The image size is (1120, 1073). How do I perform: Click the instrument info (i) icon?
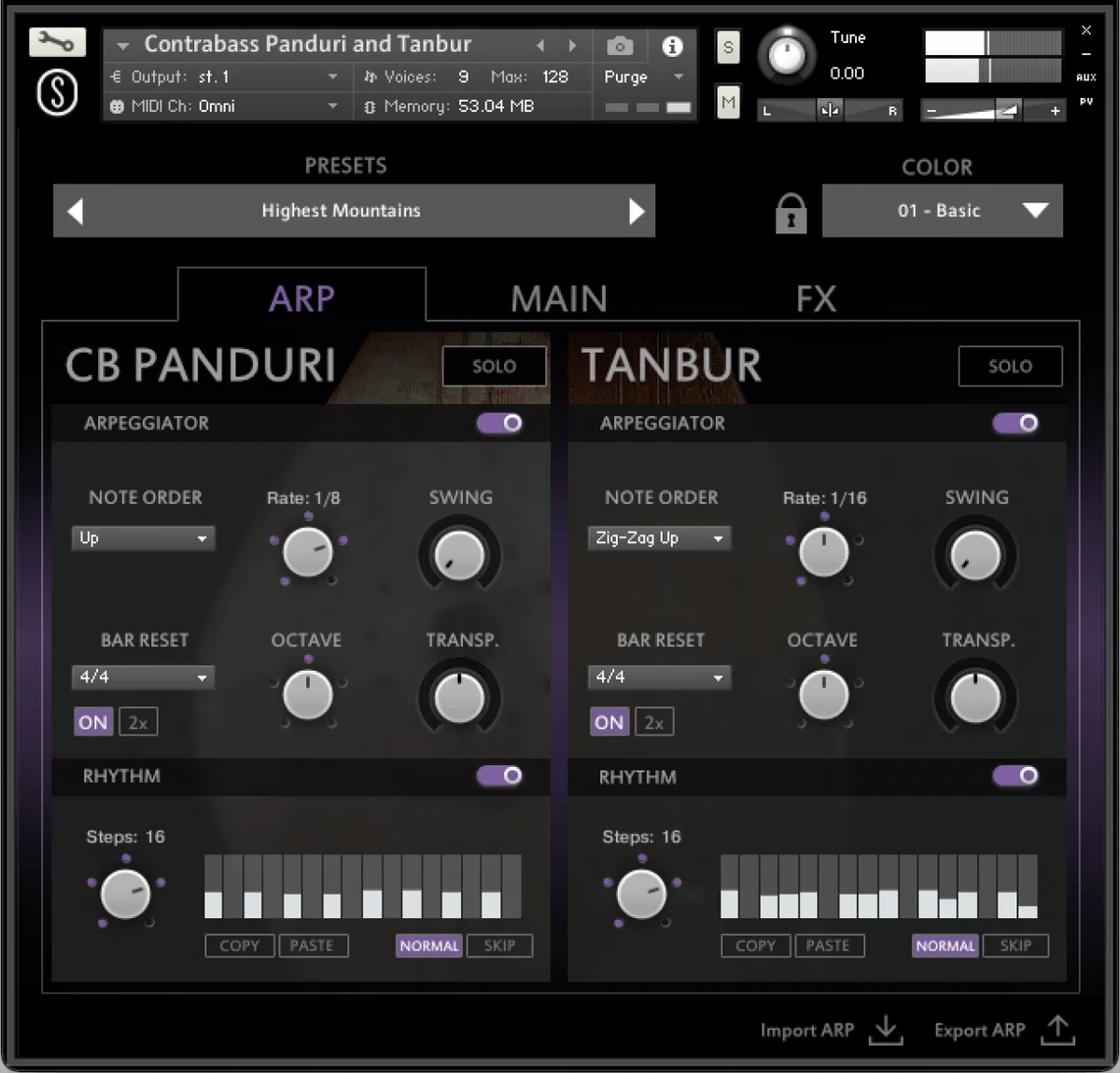click(672, 46)
